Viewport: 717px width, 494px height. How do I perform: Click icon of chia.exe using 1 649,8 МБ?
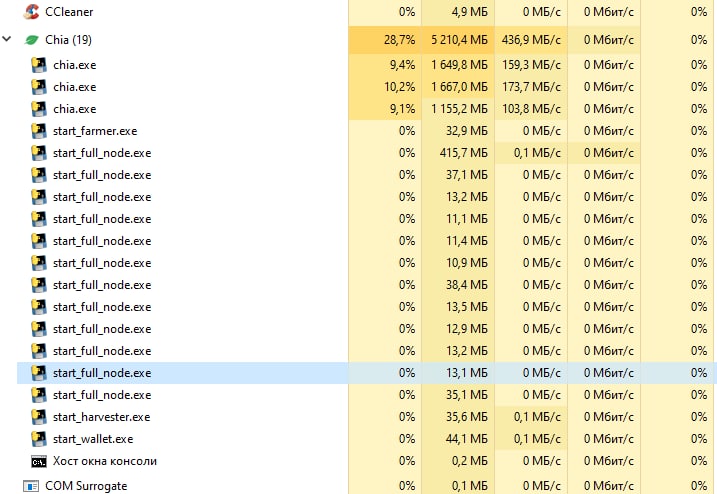click(39, 65)
